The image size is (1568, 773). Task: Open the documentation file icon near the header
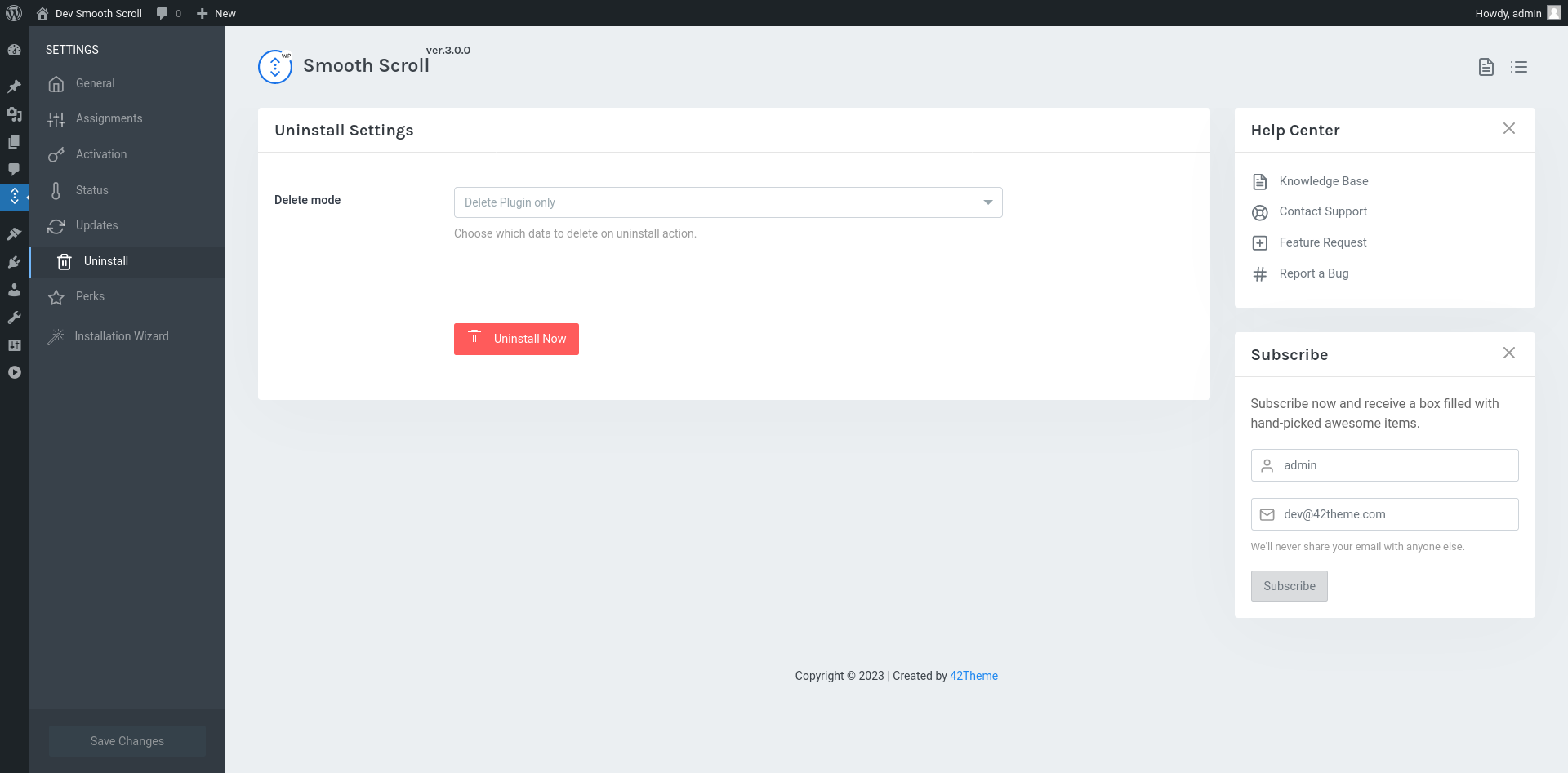coord(1486,67)
